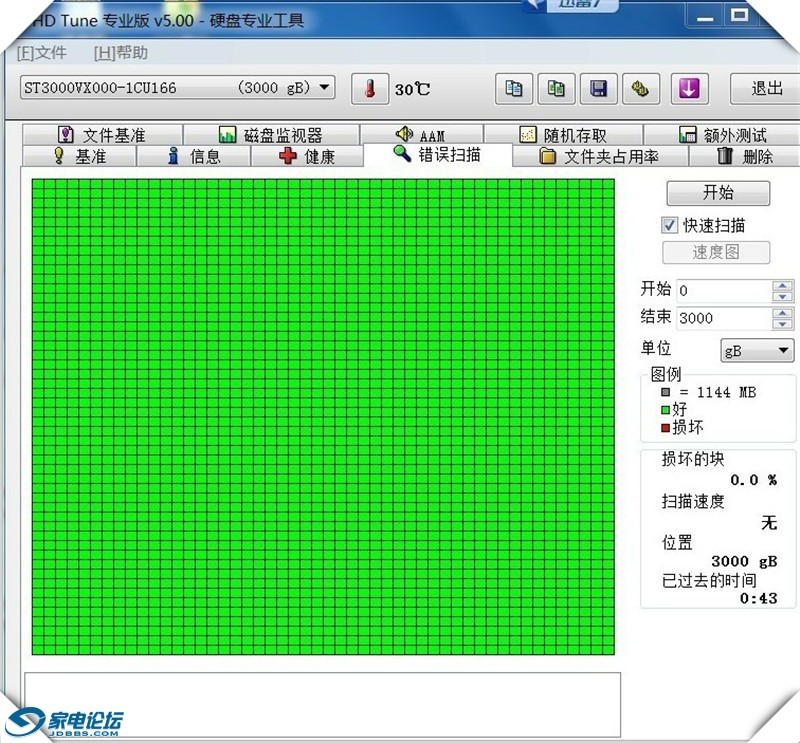
Task: Click the temperature thermometer icon
Action: coord(370,89)
